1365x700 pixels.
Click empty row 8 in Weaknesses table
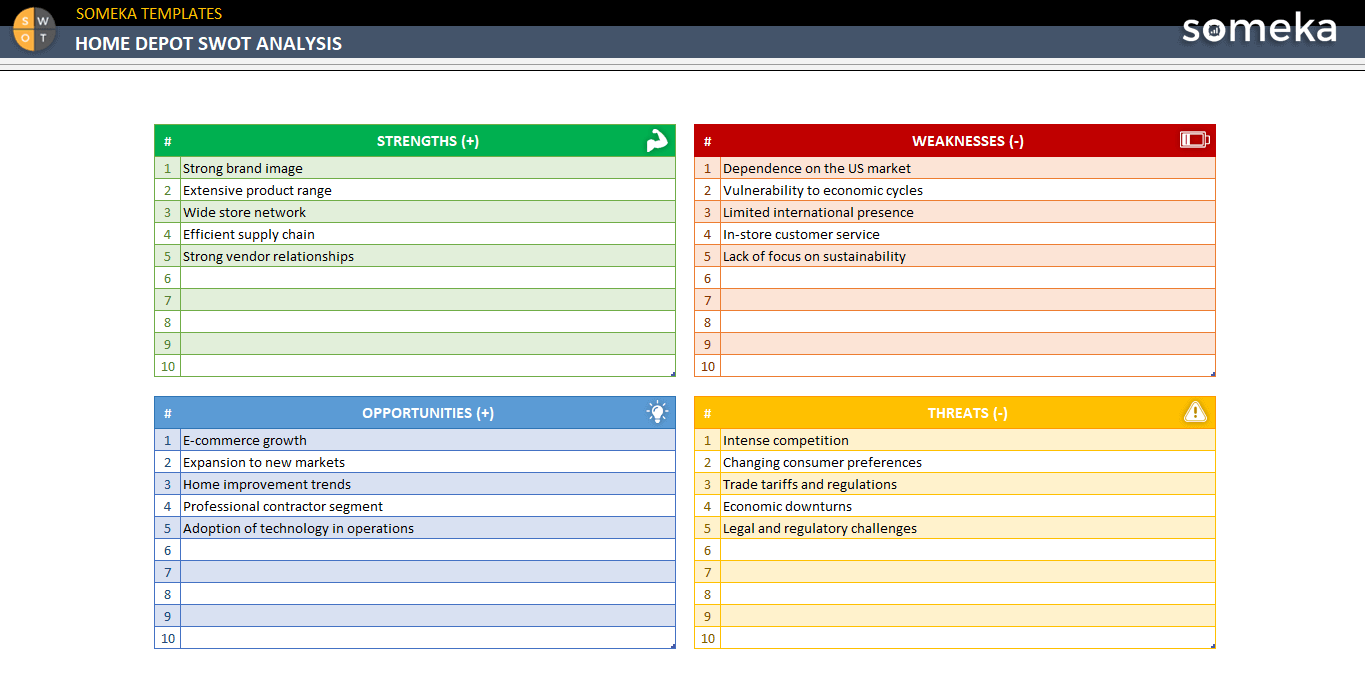click(x=968, y=322)
